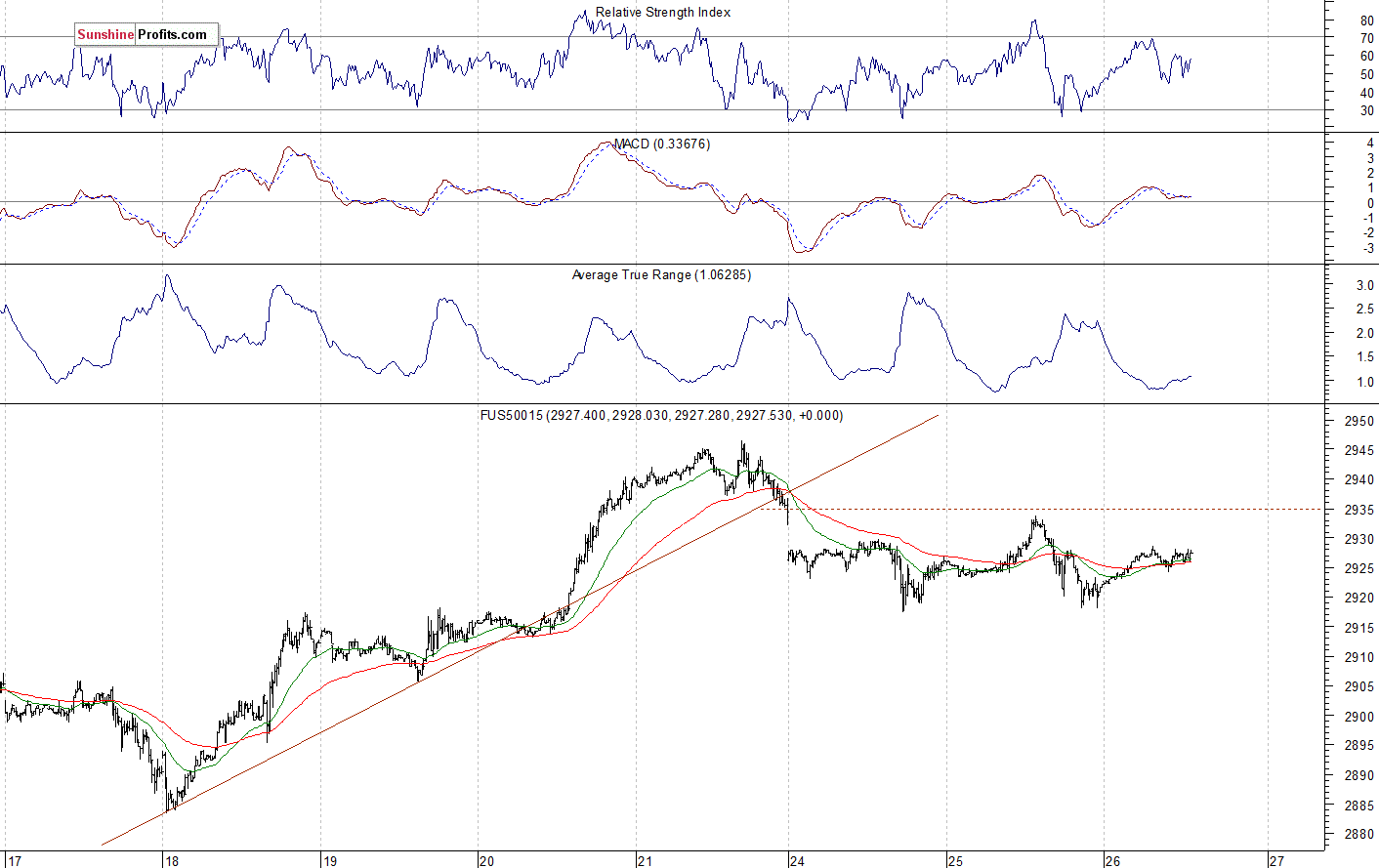Click the 4 value on MACD axis
Viewport: 1379px width, 868px height.
click(1371, 144)
